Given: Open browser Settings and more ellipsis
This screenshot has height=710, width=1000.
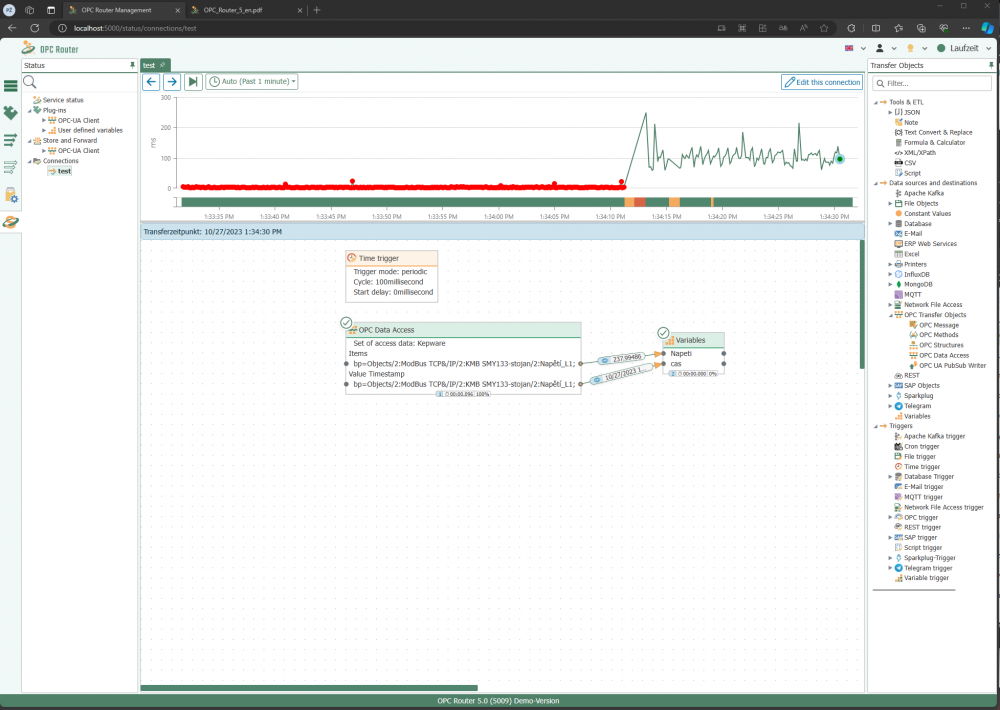Looking at the screenshot, I should click(966, 28).
